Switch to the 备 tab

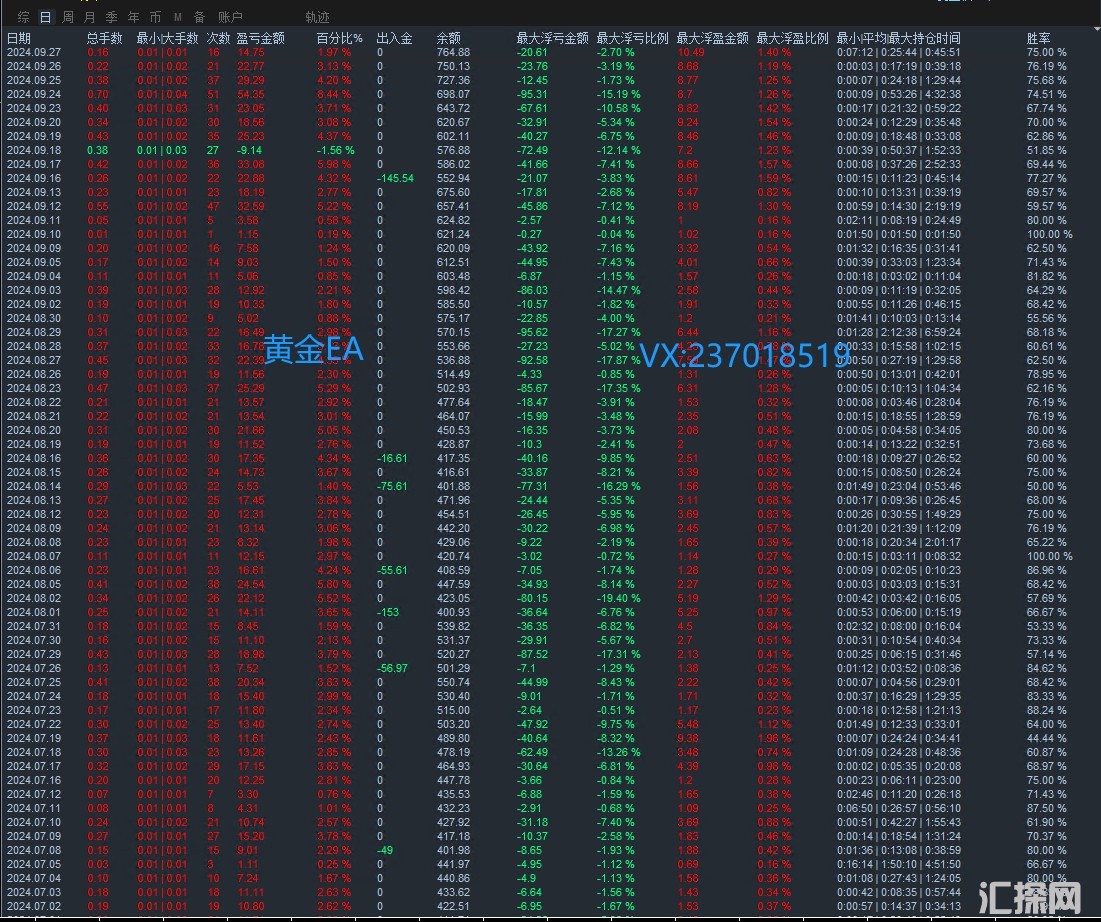coord(199,17)
